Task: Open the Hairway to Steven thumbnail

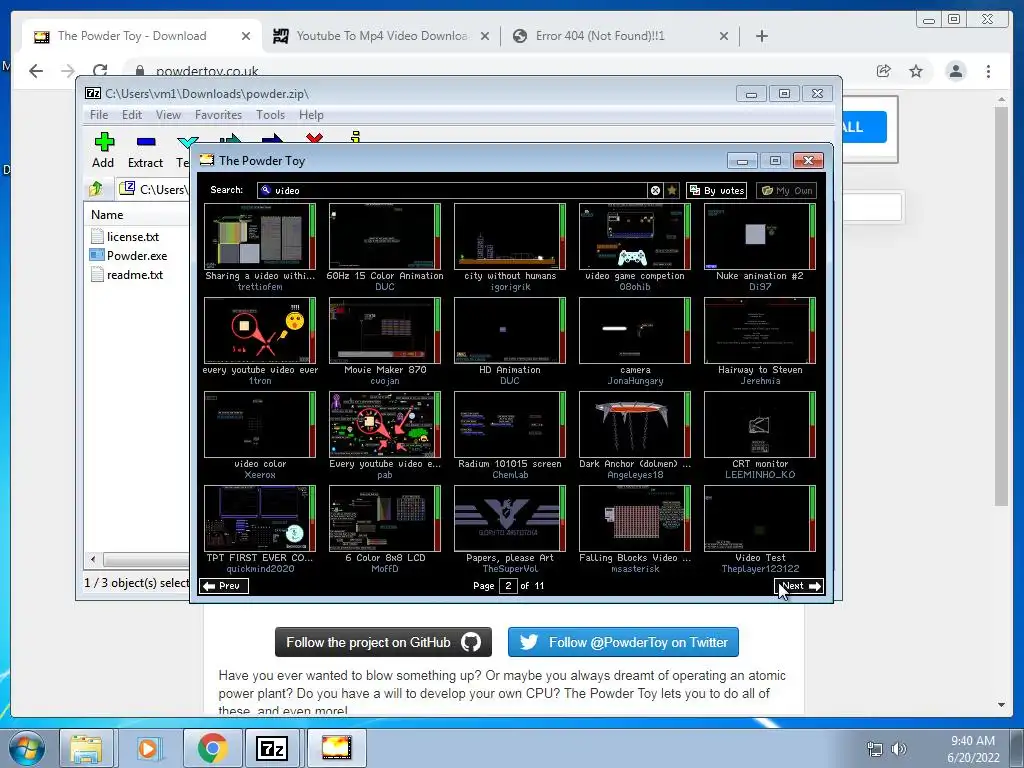Action: [x=760, y=330]
